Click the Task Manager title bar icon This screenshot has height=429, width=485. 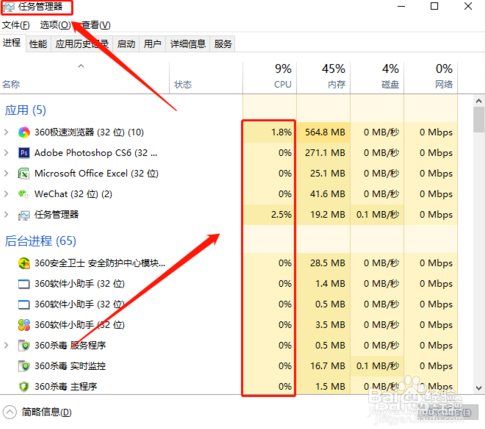pyautogui.click(x=9, y=7)
